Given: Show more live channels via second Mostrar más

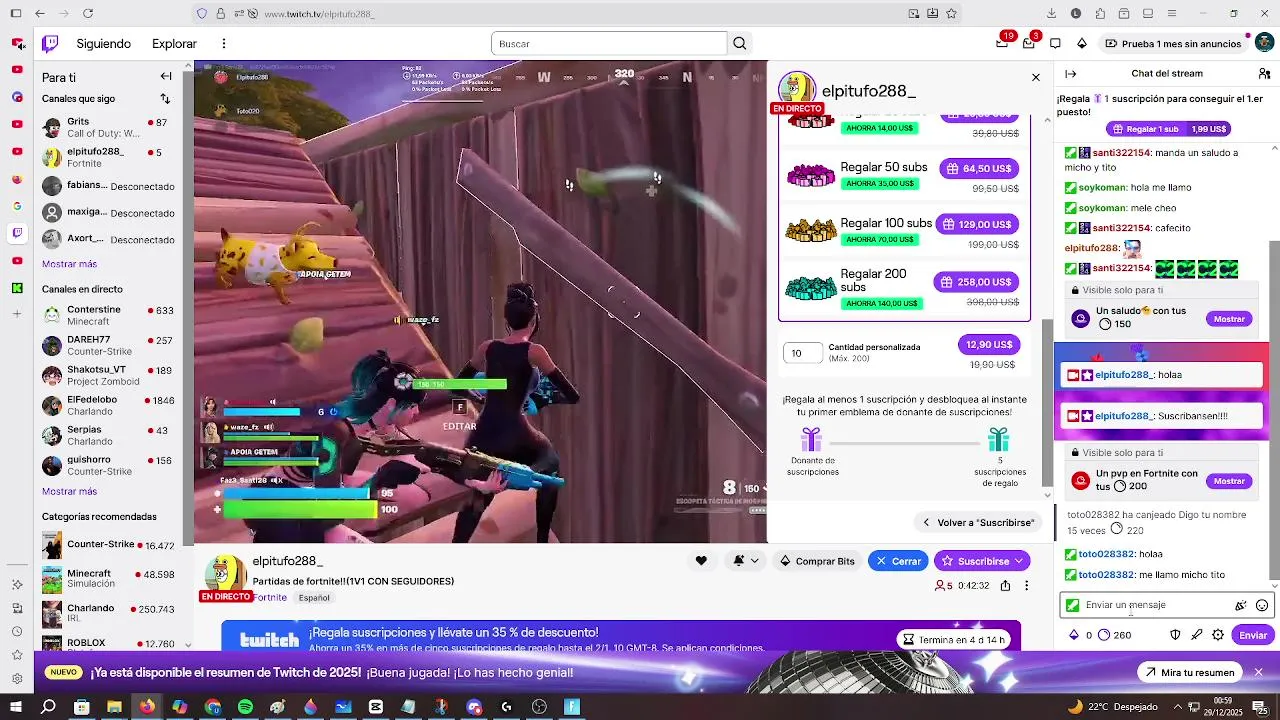Looking at the screenshot, I should pyautogui.click(x=69, y=491).
